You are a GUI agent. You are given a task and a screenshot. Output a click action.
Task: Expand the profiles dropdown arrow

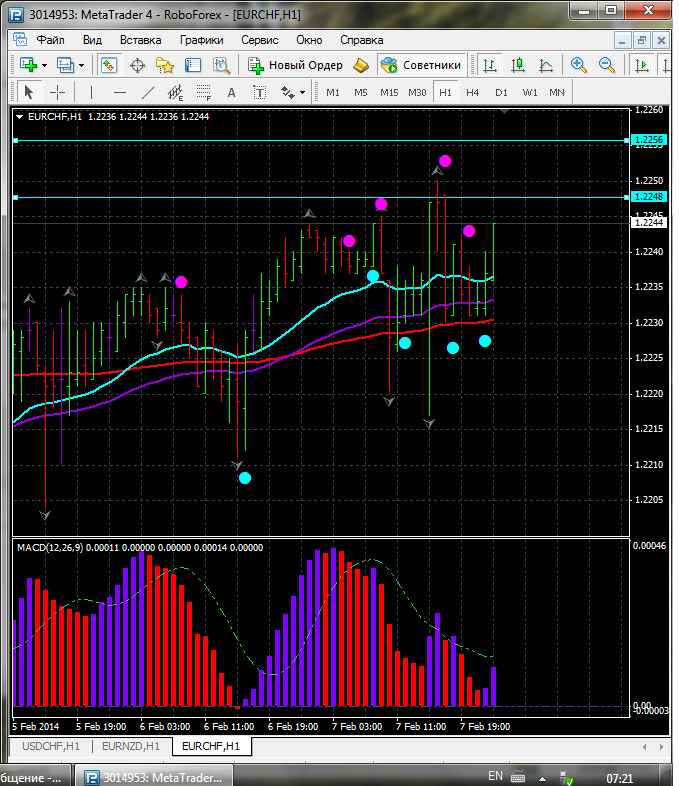82,65
